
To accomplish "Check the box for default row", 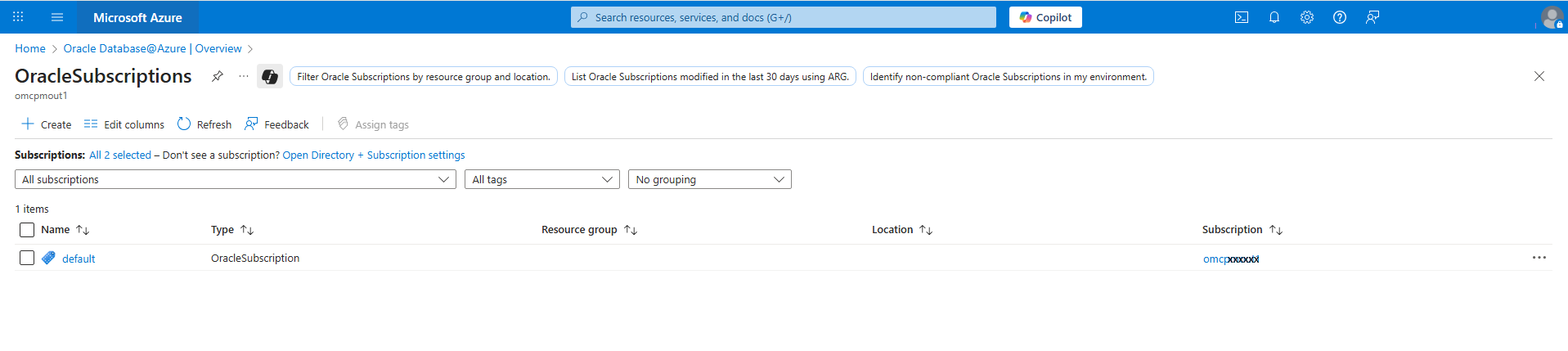I will pyautogui.click(x=27, y=258).
